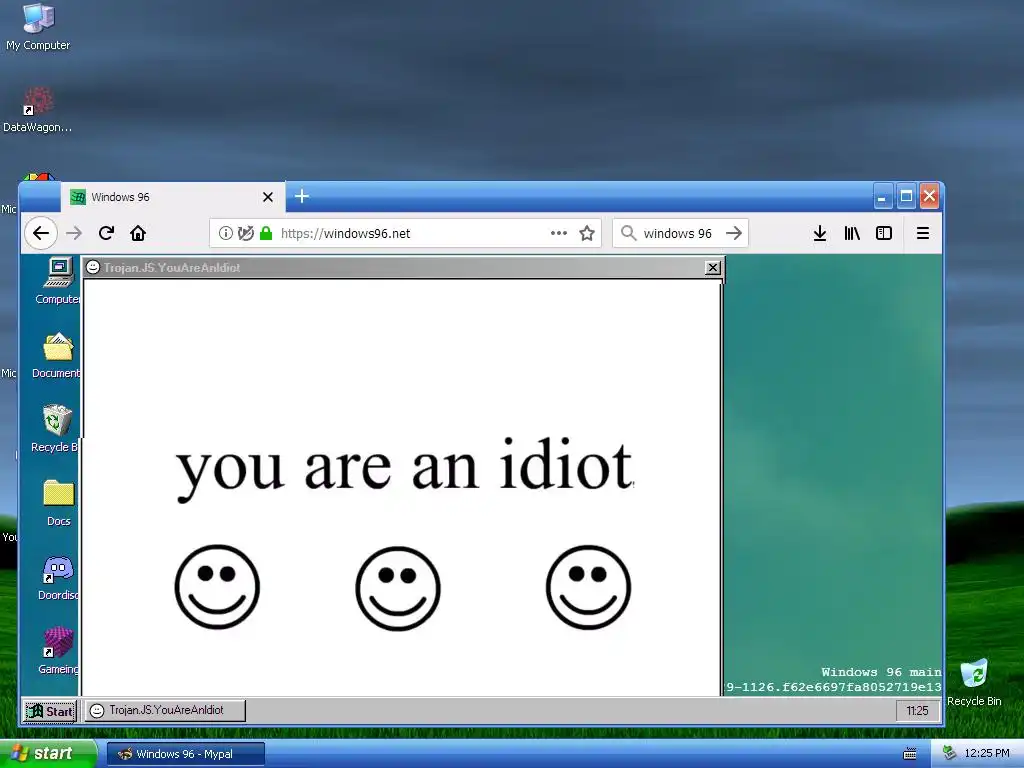Click the network tray icon near clock
Viewport: 1024px width, 768px height.
[950, 754]
